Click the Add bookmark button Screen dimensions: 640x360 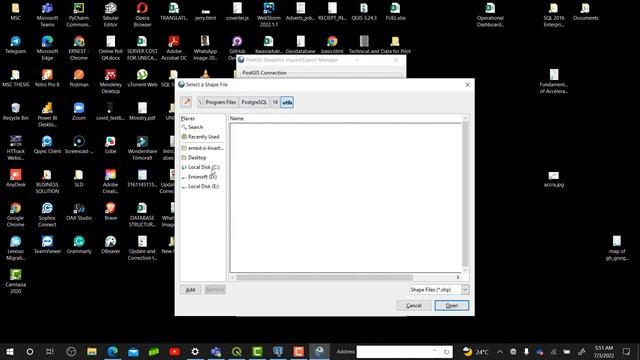click(190, 290)
